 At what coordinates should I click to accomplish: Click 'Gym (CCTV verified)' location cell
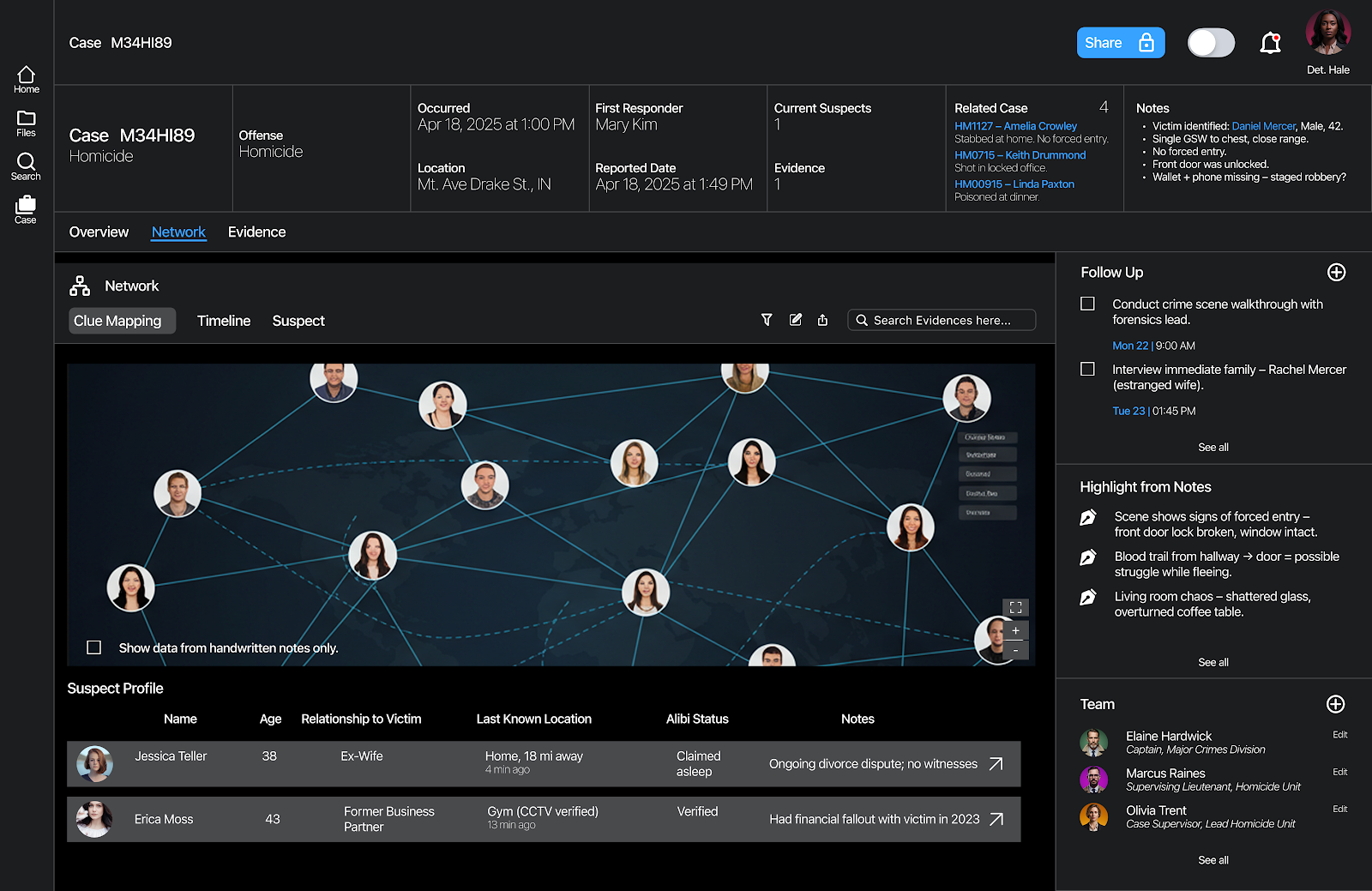pyautogui.click(x=543, y=811)
